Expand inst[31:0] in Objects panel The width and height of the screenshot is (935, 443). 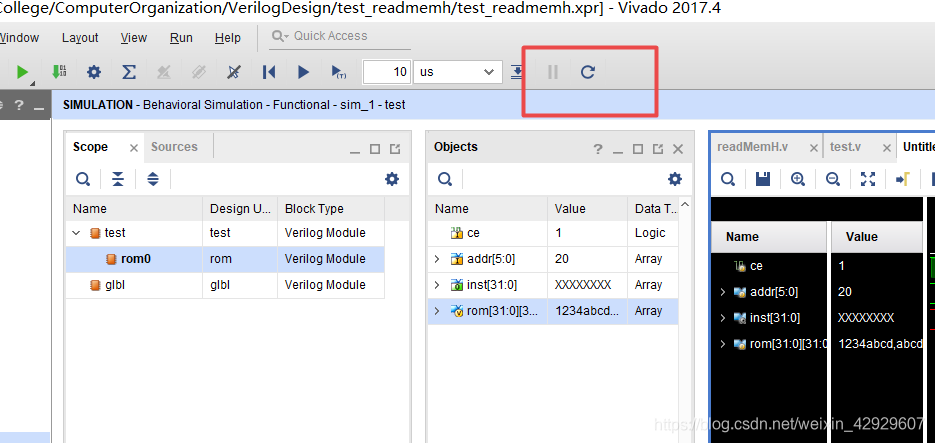437,285
